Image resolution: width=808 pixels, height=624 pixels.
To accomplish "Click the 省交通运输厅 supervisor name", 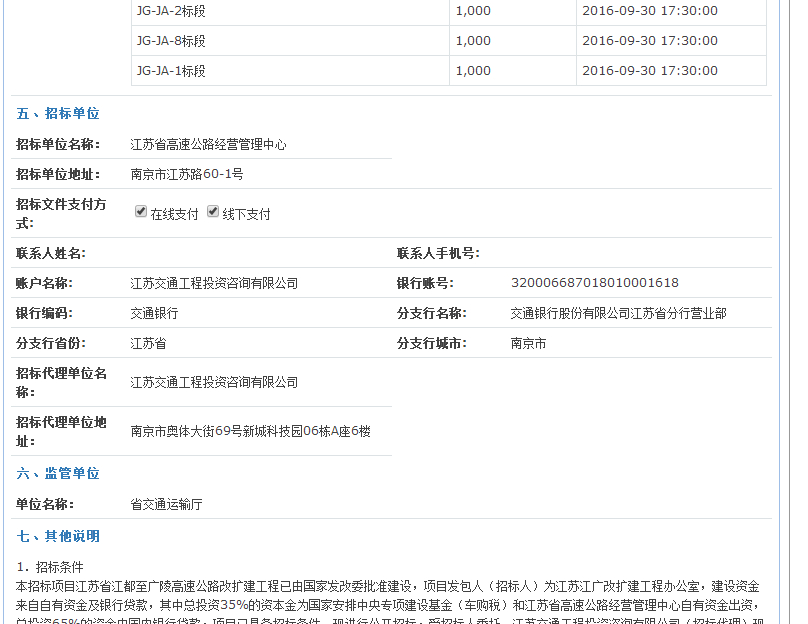I will click(166, 505).
